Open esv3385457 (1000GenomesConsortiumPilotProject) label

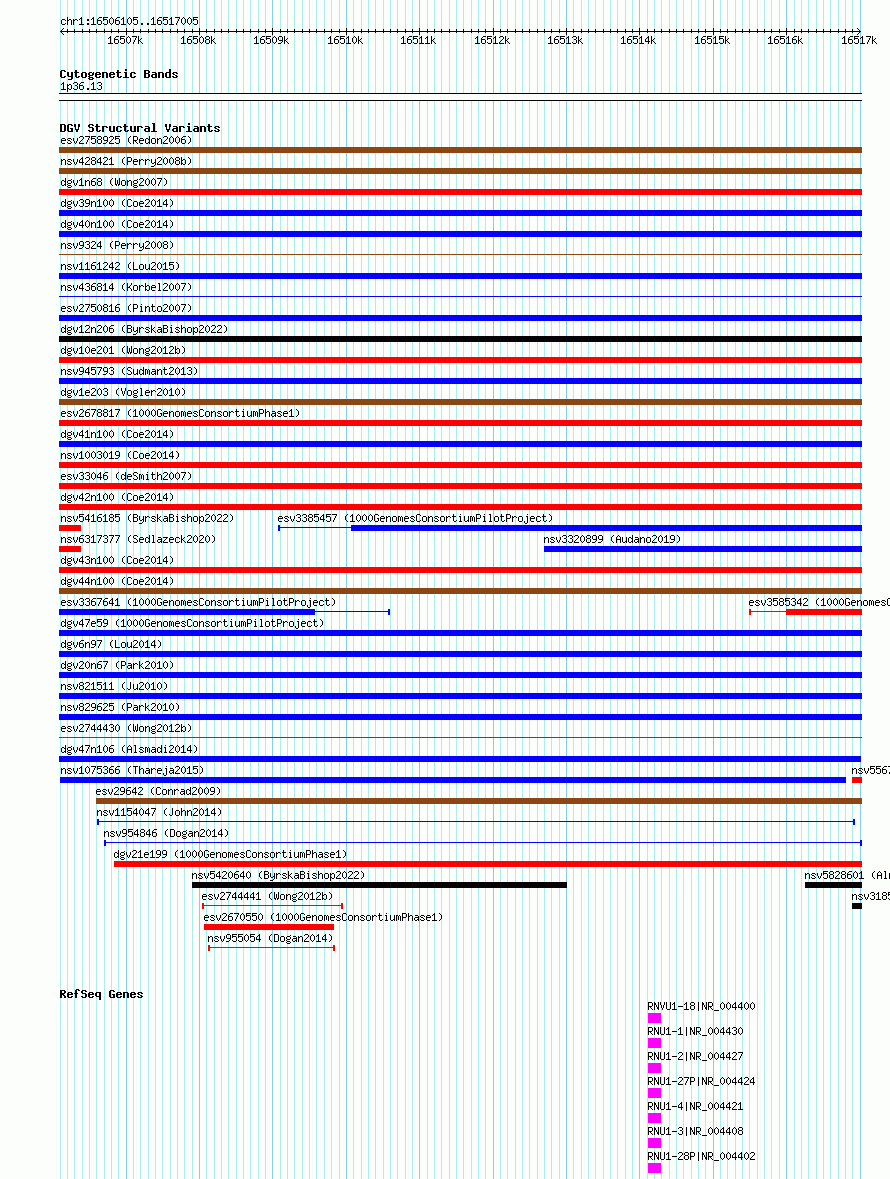point(415,520)
